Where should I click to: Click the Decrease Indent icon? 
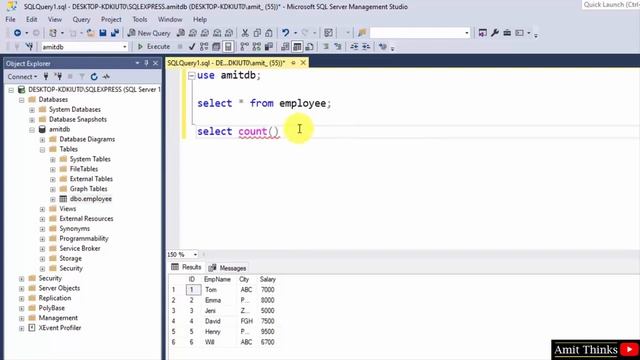coord(354,47)
